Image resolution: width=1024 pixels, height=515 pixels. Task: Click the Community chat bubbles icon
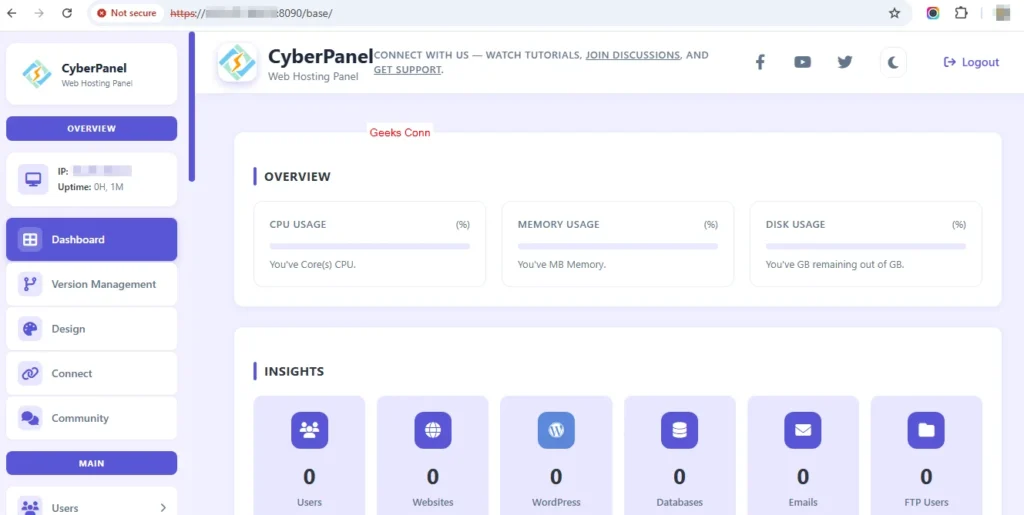[30, 418]
